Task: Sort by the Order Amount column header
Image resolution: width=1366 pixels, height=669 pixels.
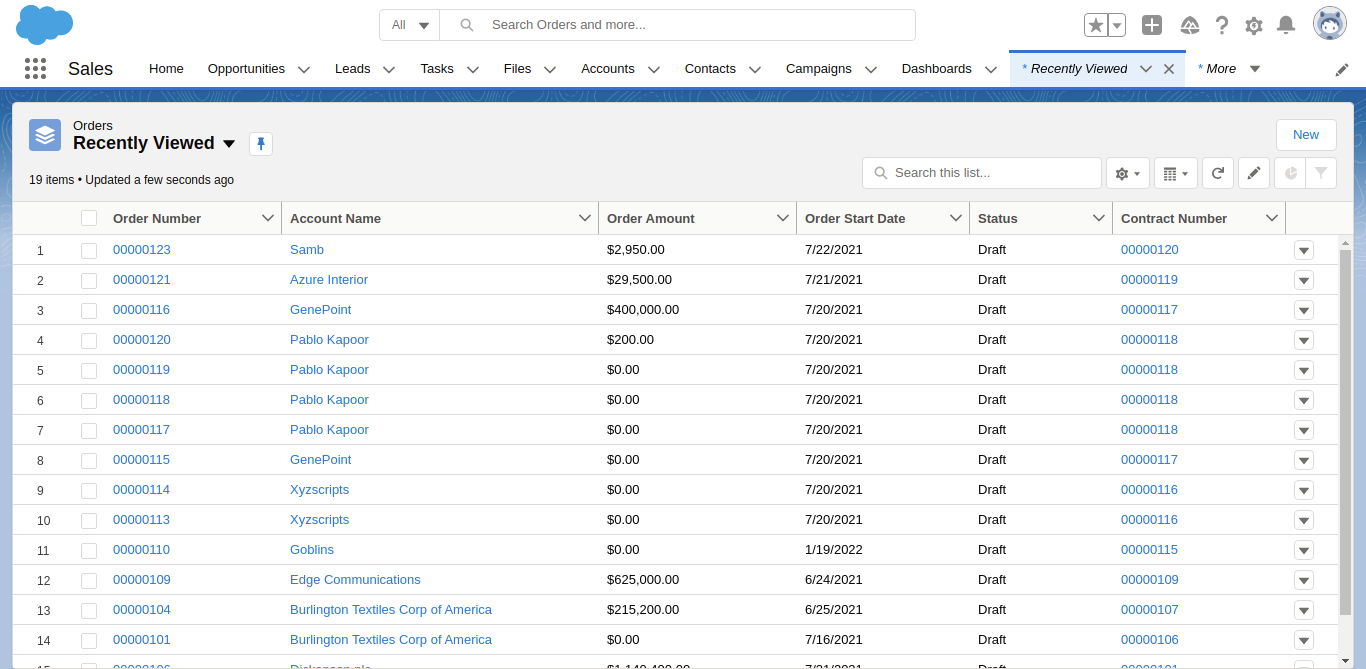Action: tap(651, 218)
